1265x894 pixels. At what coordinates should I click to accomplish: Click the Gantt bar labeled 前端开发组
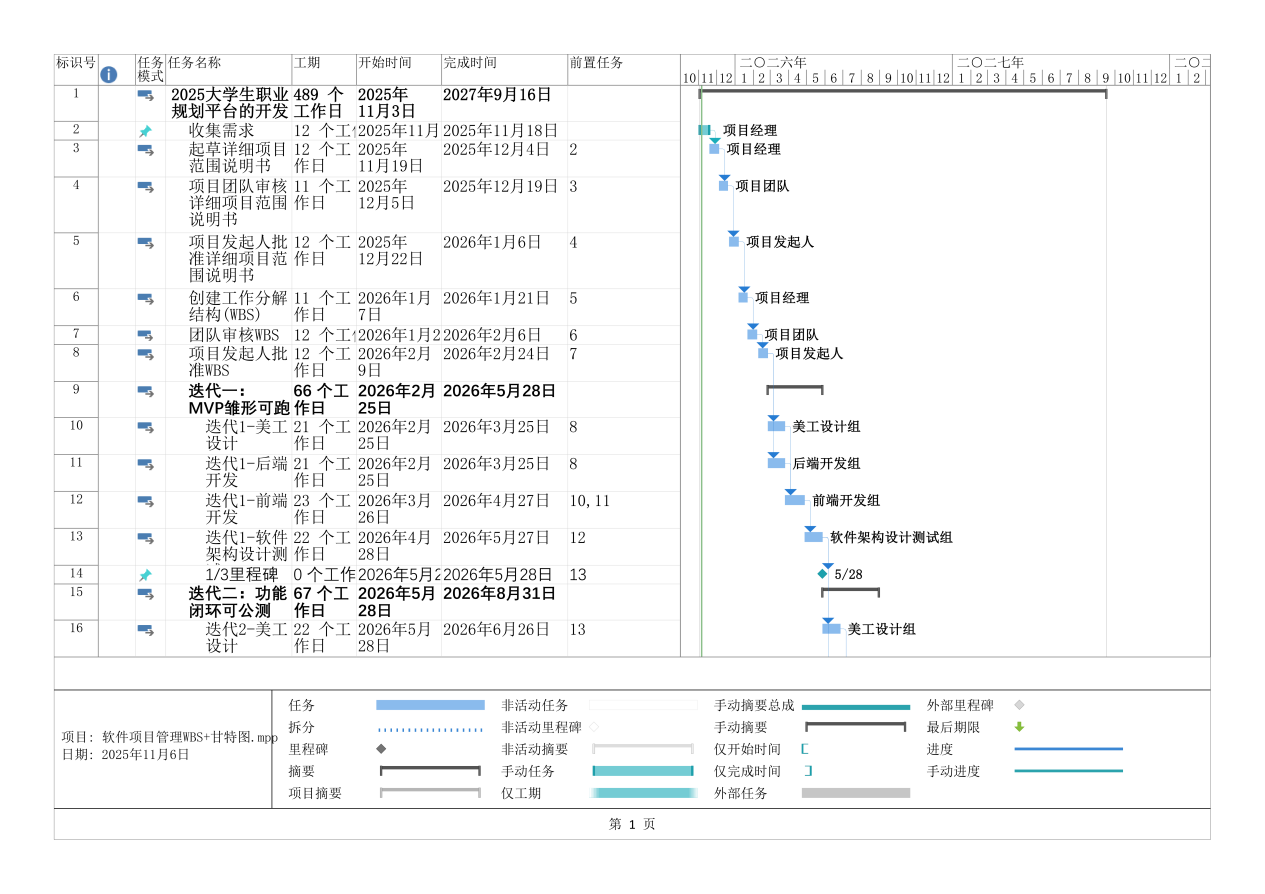click(x=795, y=500)
